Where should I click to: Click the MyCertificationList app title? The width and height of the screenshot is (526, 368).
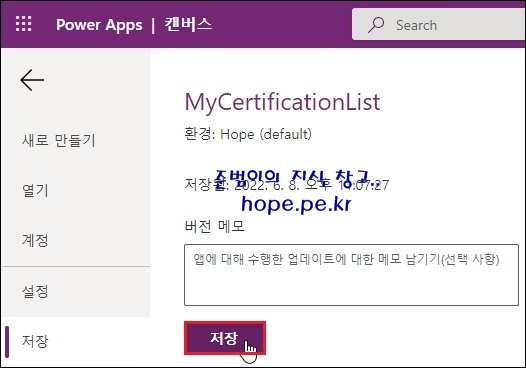282,102
